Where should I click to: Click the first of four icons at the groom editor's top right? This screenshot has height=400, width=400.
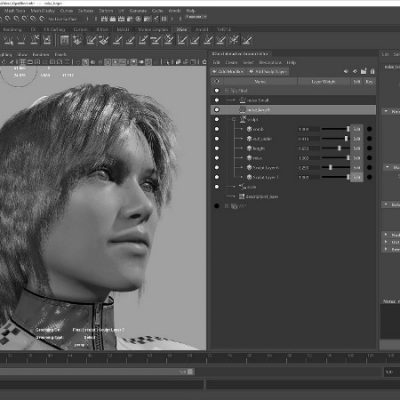click(346, 71)
